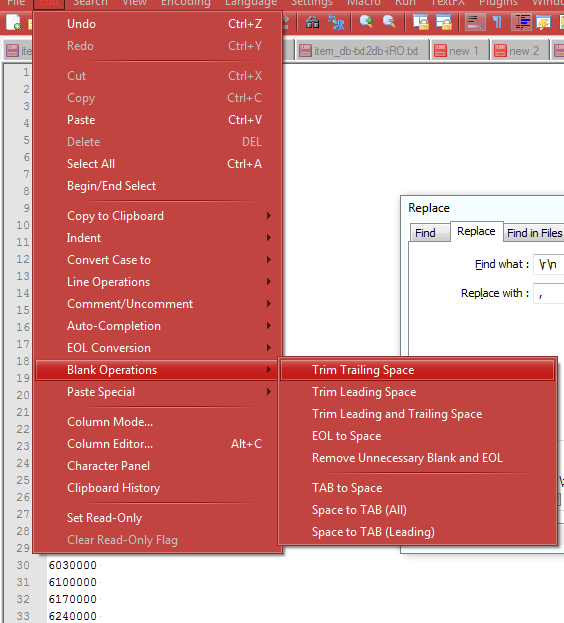564x623 pixels.
Task: Expand the Copy to Clipboard submenu arrow
Action: [269, 216]
